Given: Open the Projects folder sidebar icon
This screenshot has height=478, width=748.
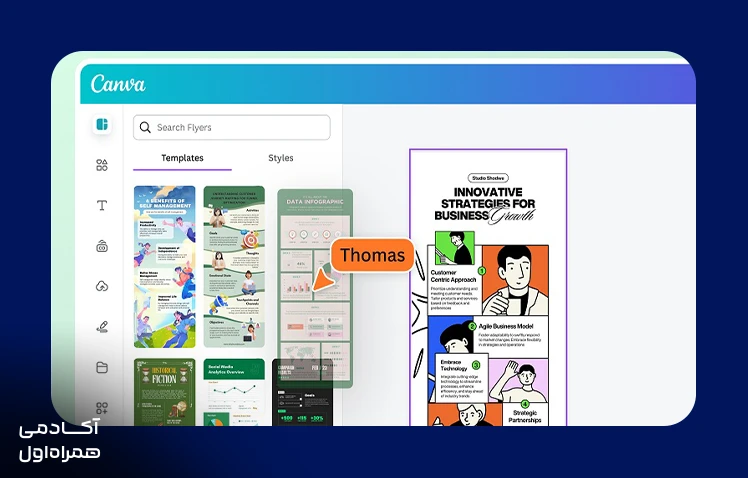Looking at the screenshot, I should point(102,367).
